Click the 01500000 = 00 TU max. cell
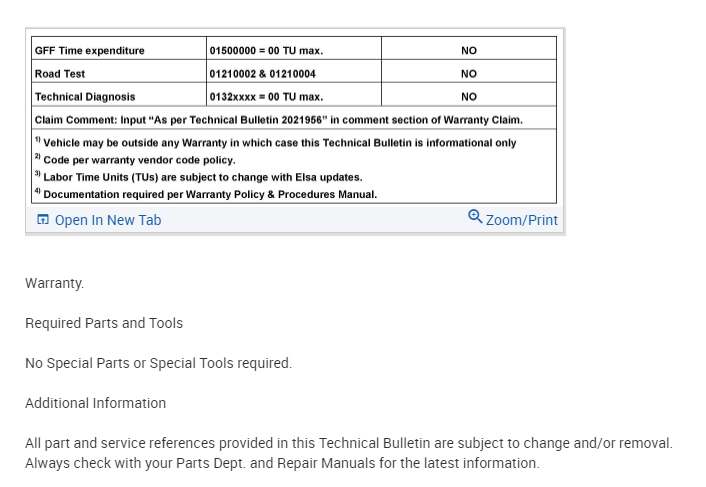706x487 pixels. point(266,50)
